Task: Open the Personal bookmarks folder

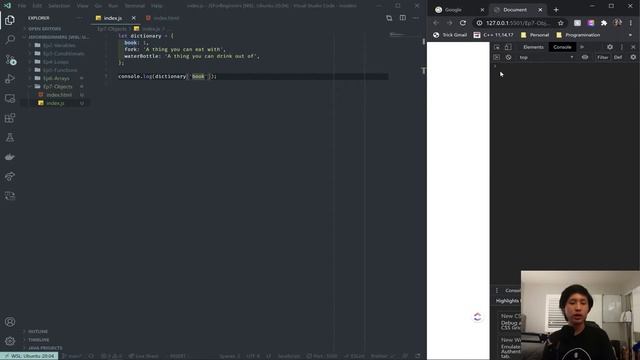Action: click(535, 35)
